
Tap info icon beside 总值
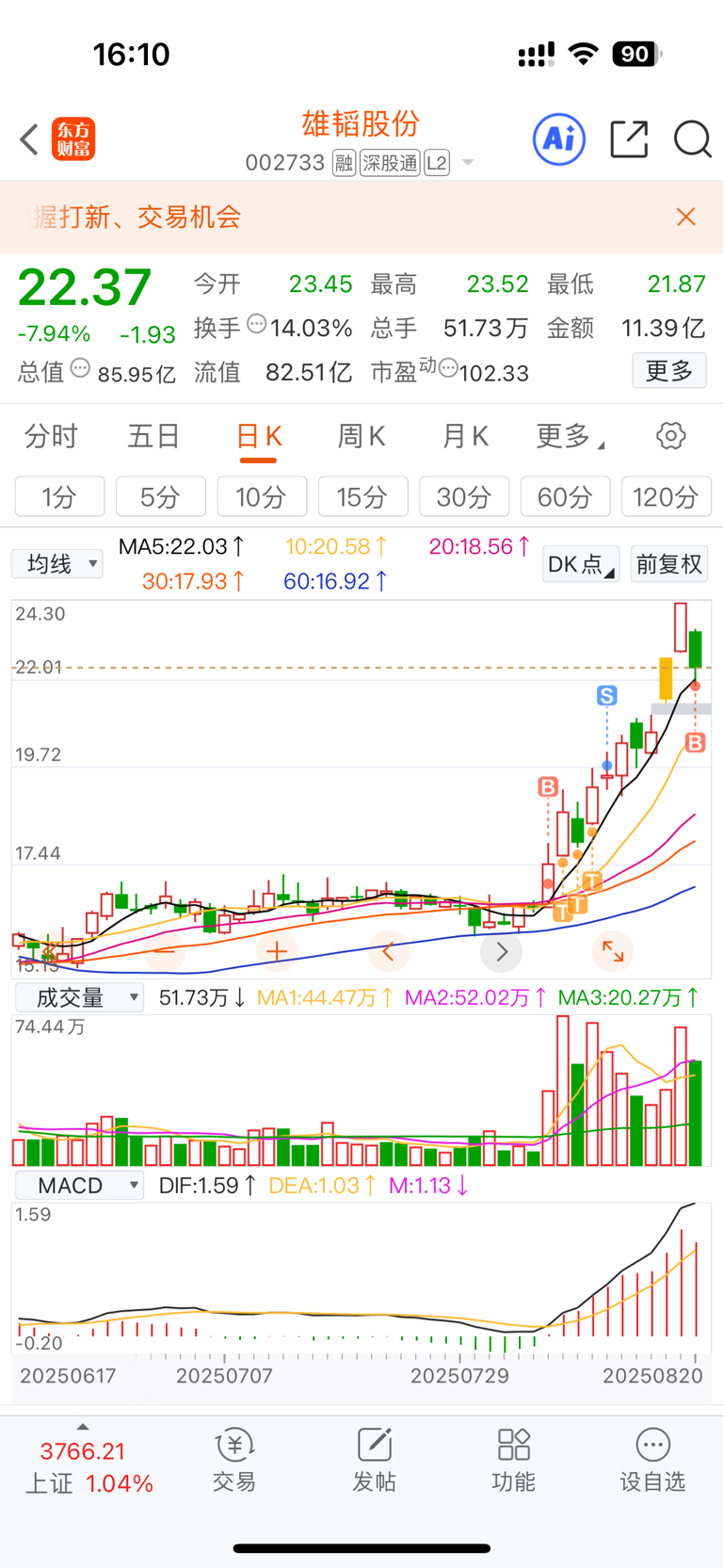click(81, 368)
